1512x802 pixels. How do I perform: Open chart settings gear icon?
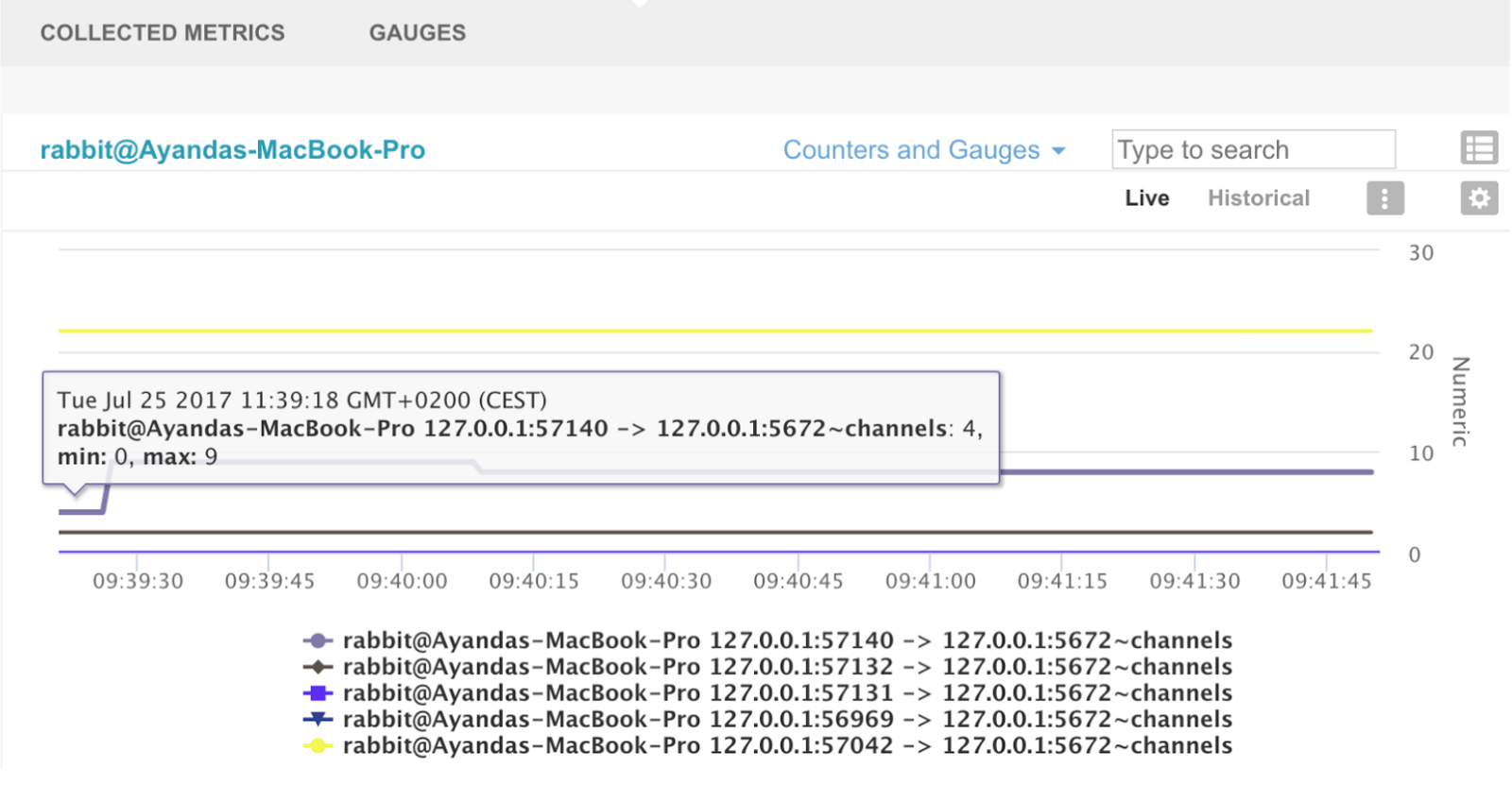click(x=1479, y=198)
